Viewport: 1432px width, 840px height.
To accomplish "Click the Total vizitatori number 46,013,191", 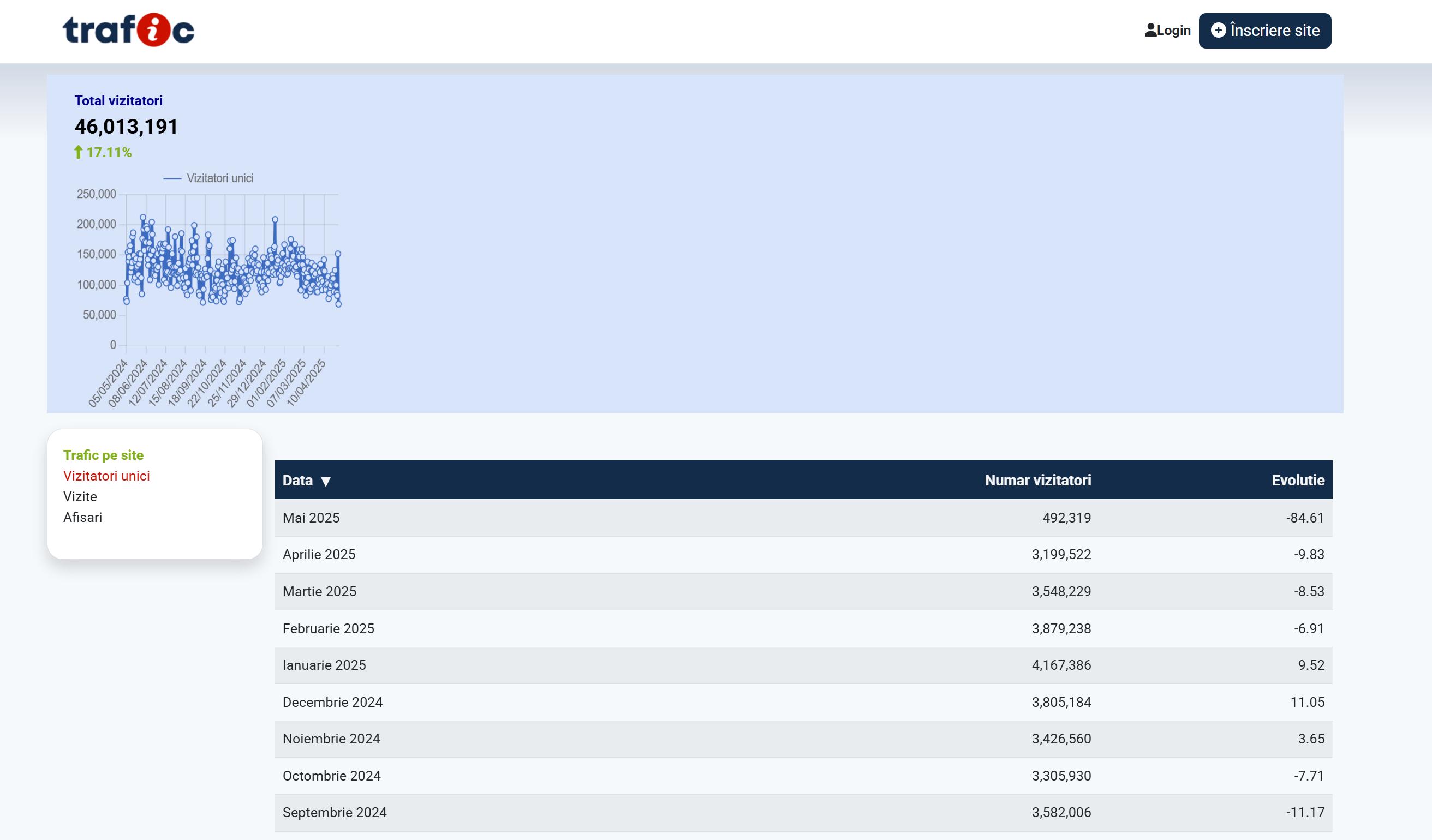I will point(126,126).
